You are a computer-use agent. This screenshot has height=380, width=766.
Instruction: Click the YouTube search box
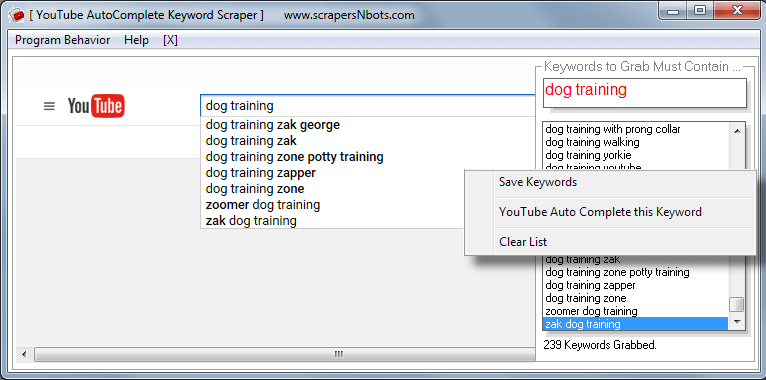point(368,106)
